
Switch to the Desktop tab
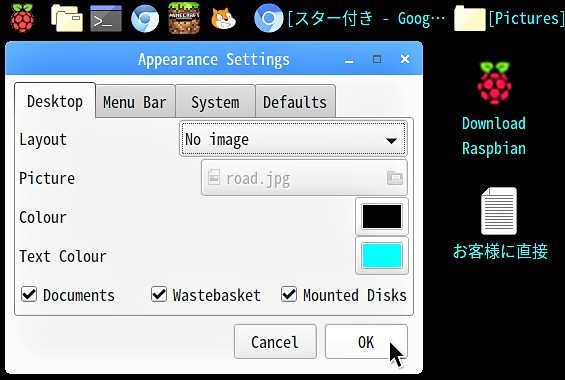pos(55,101)
